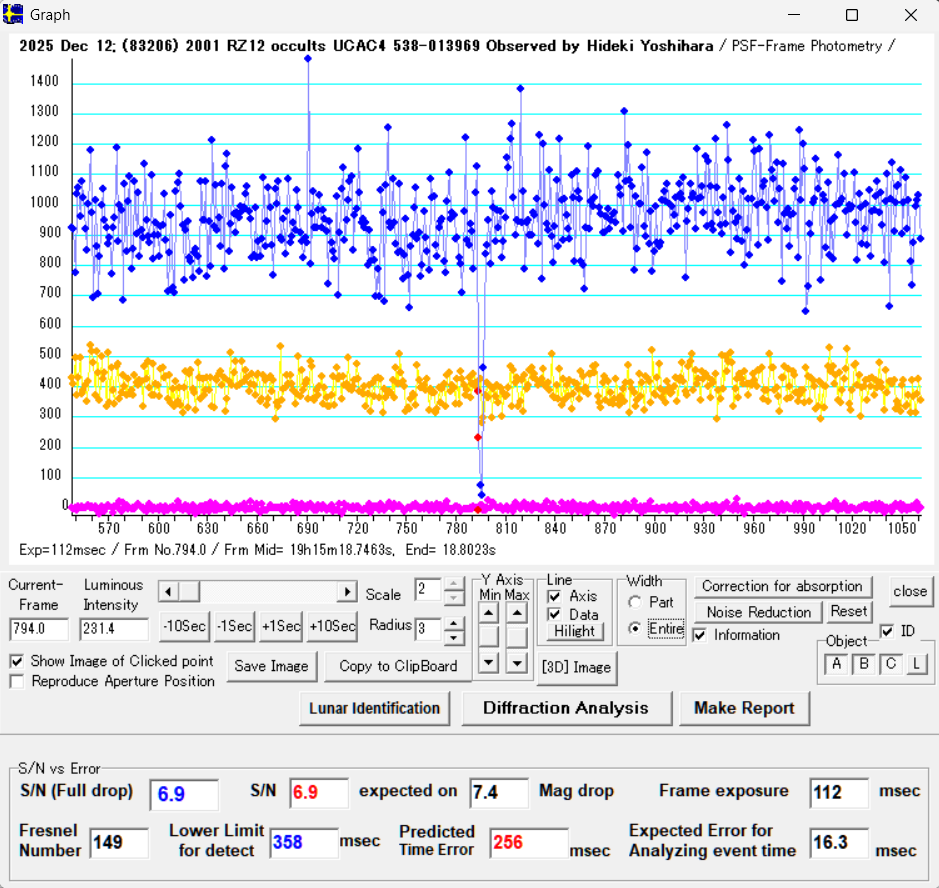Click the Make Report button
Viewport: 939px width, 888px height.
(744, 708)
